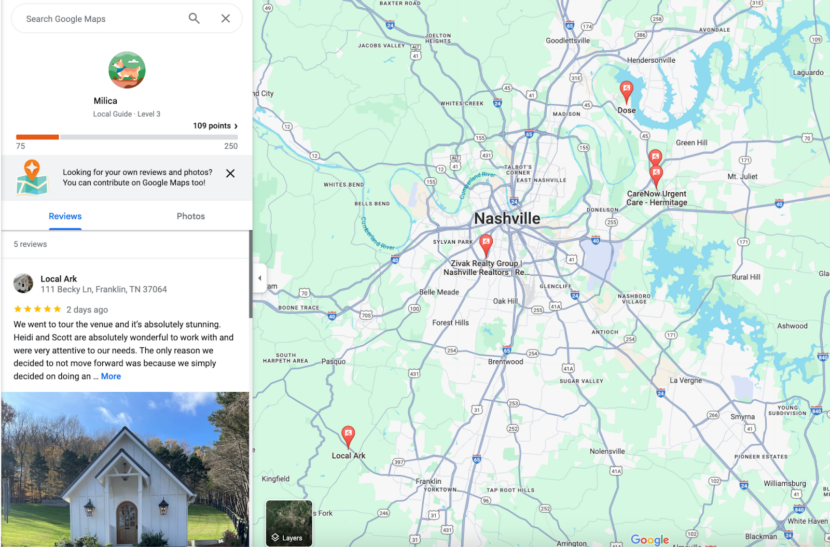Screen dimensions: 830x547
Task: Clear the search box with X icon
Action: tap(225, 19)
